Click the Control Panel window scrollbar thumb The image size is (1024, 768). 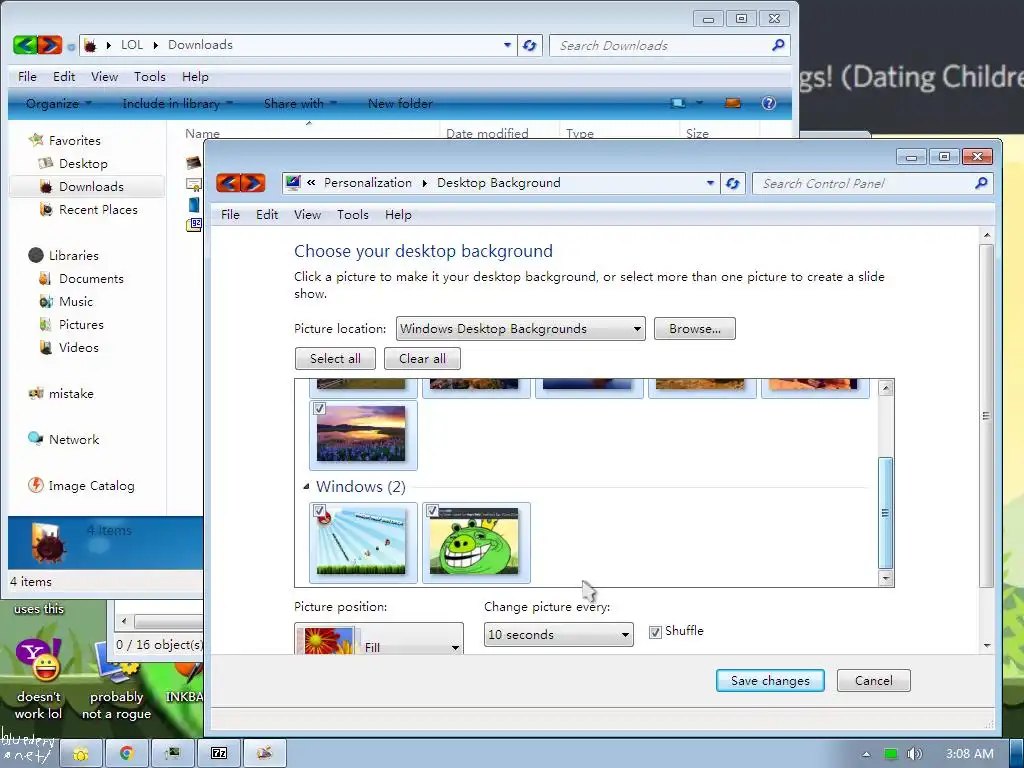tap(986, 416)
